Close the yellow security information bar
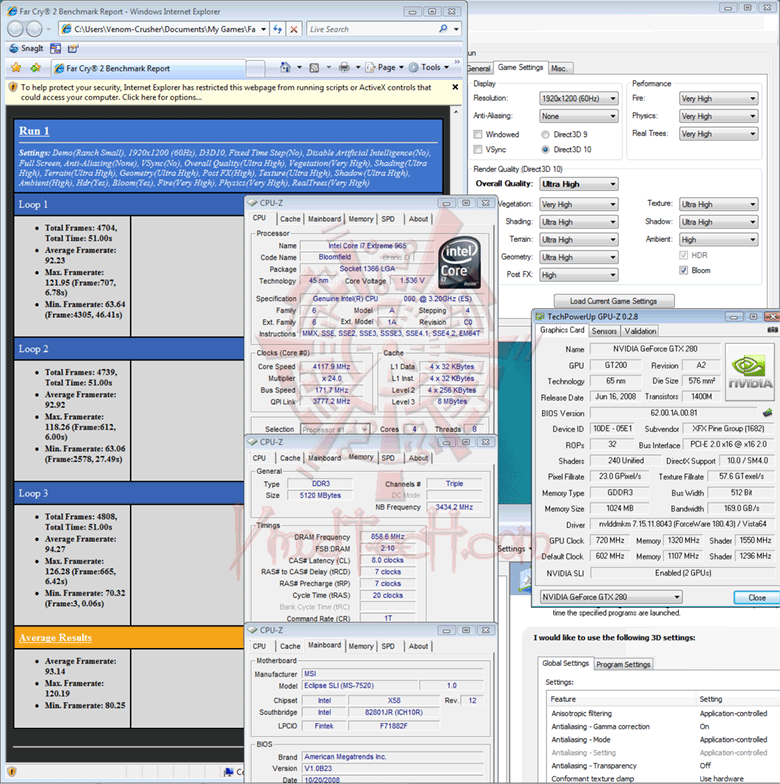780x784 pixels. 455,87
